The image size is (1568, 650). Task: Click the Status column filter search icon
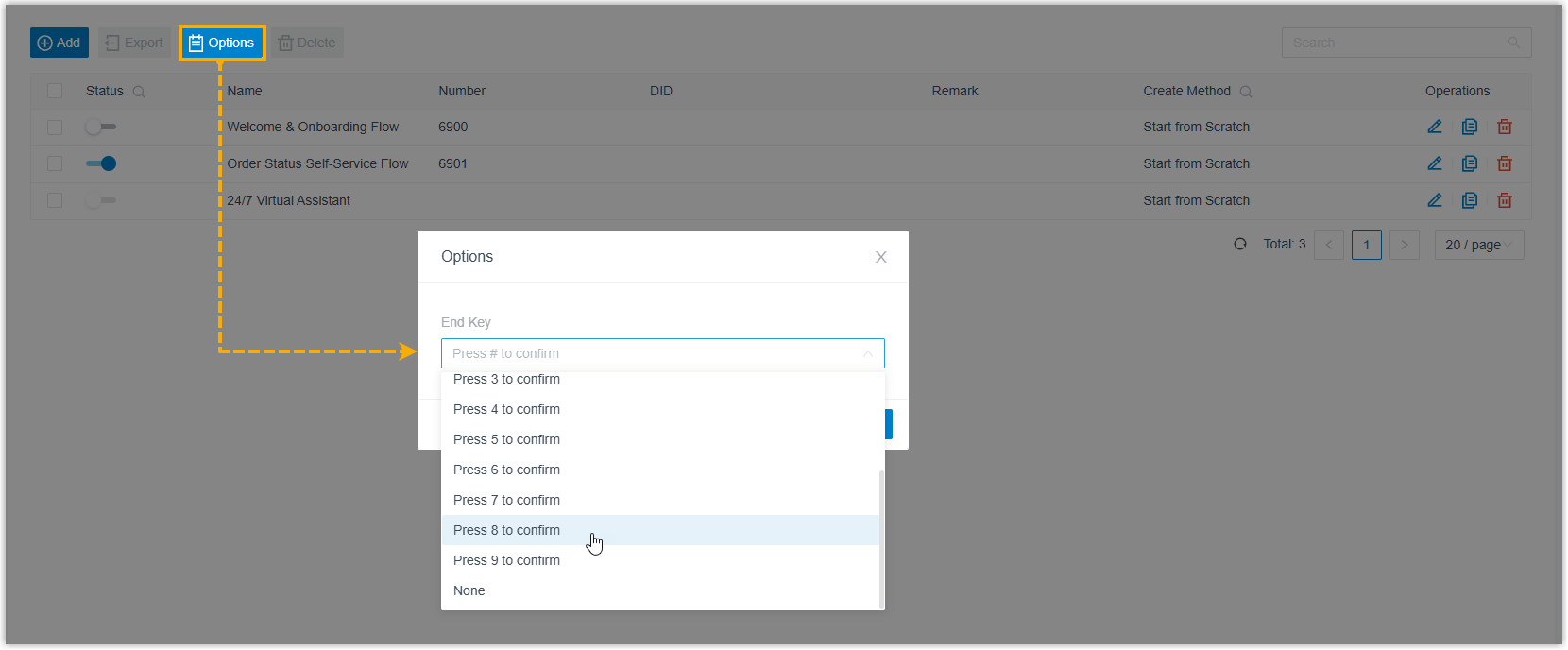139,92
